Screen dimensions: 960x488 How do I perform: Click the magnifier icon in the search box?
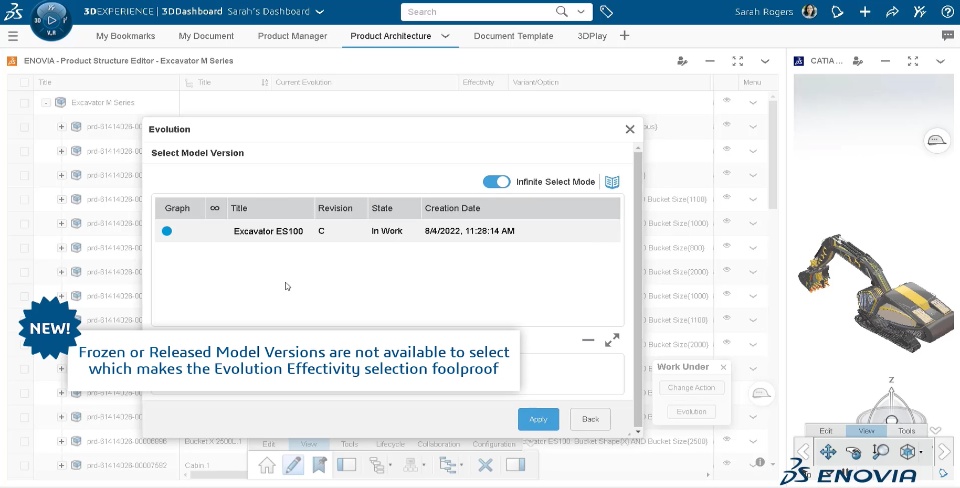click(x=561, y=12)
